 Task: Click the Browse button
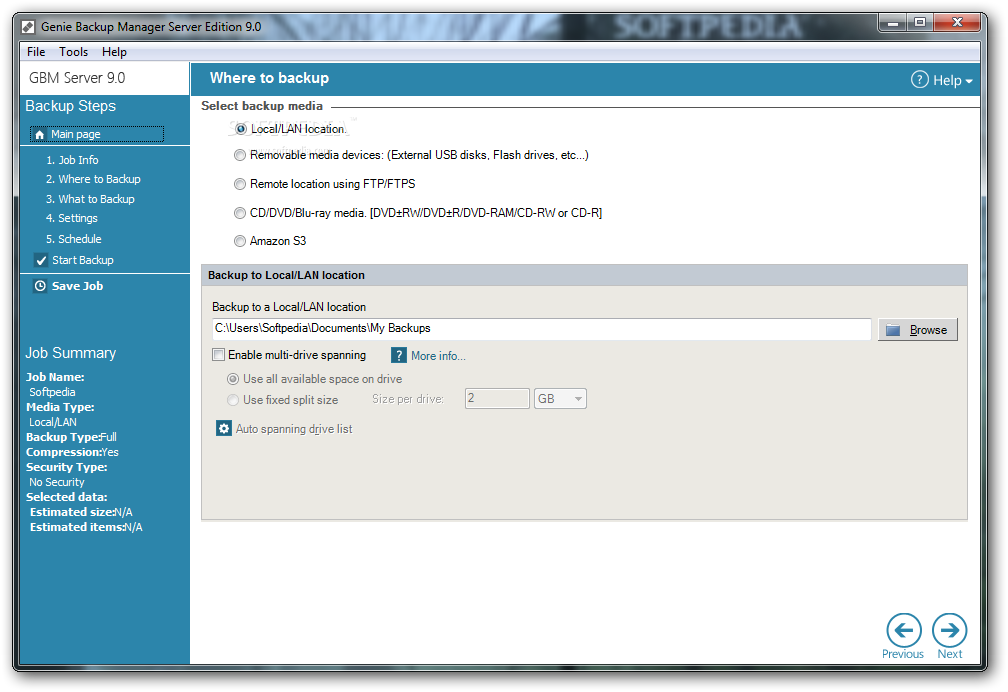click(917, 330)
